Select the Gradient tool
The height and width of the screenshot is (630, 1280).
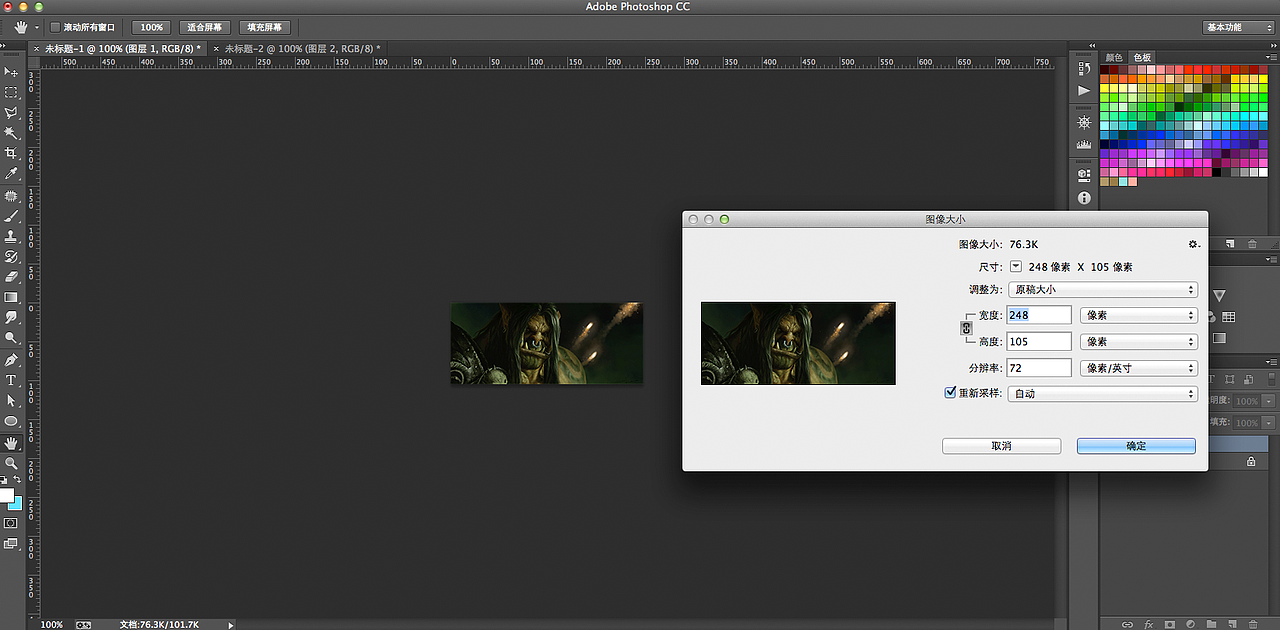coord(11,298)
